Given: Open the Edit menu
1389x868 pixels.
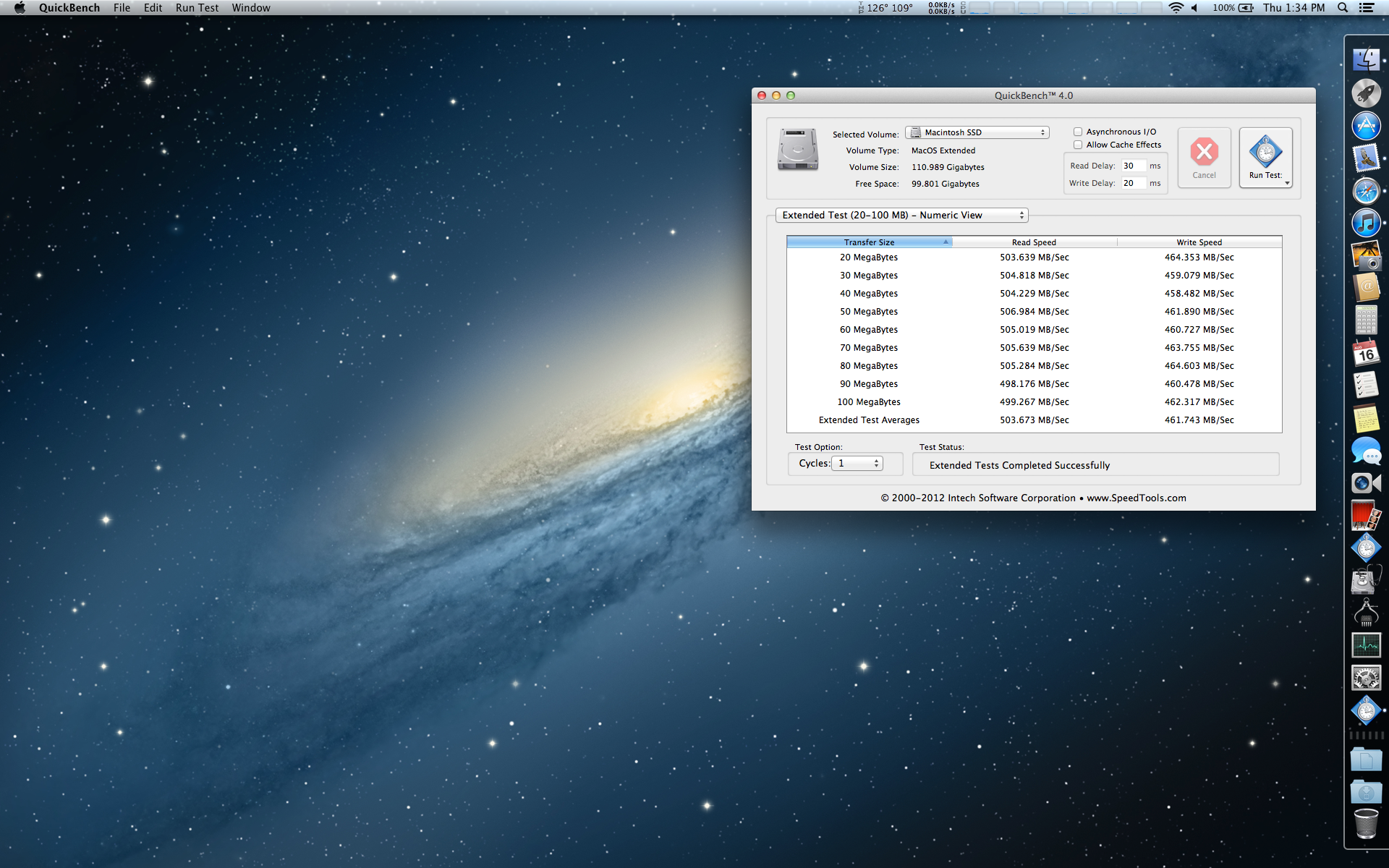Looking at the screenshot, I should click(x=153, y=8).
